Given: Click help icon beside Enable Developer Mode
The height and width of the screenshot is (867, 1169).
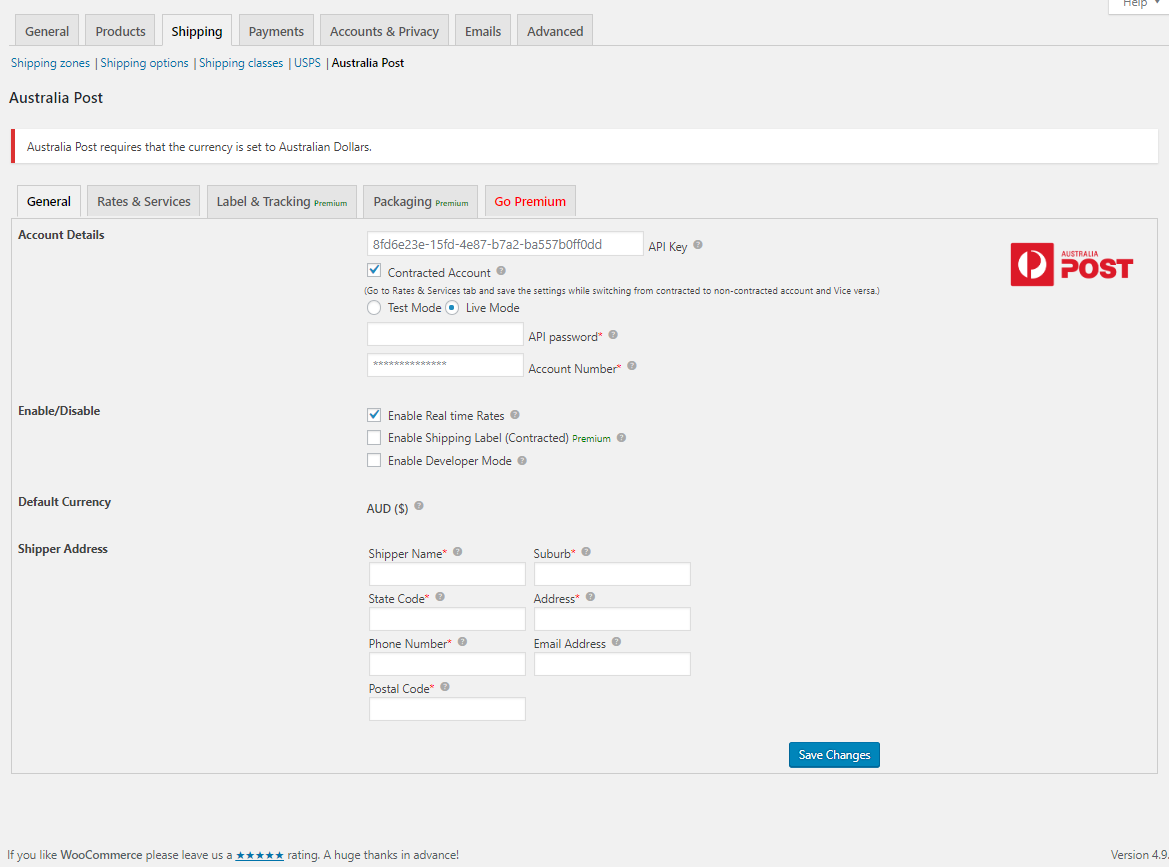Looking at the screenshot, I should coord(522,461).
